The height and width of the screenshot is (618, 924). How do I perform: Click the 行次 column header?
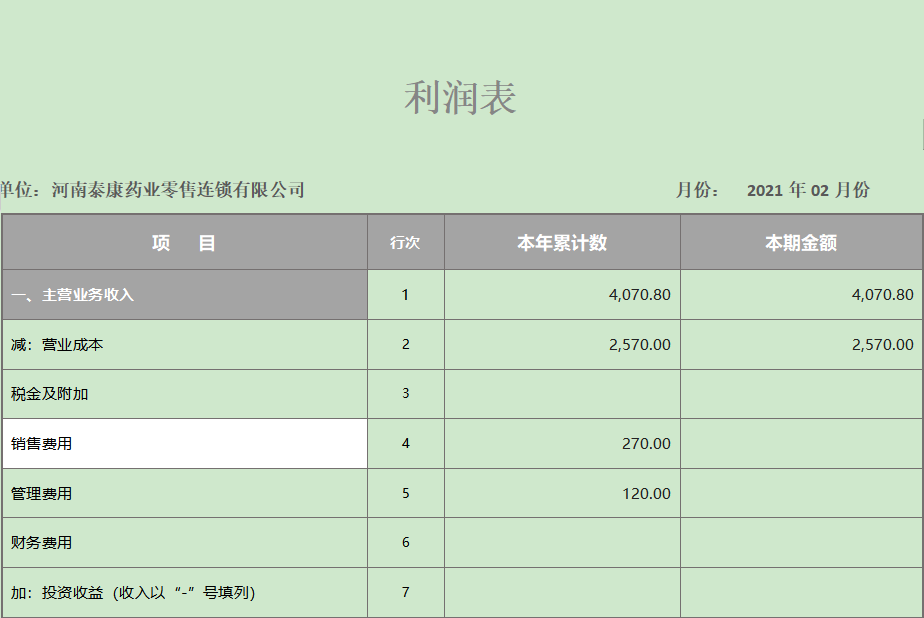tap(405, 243)
